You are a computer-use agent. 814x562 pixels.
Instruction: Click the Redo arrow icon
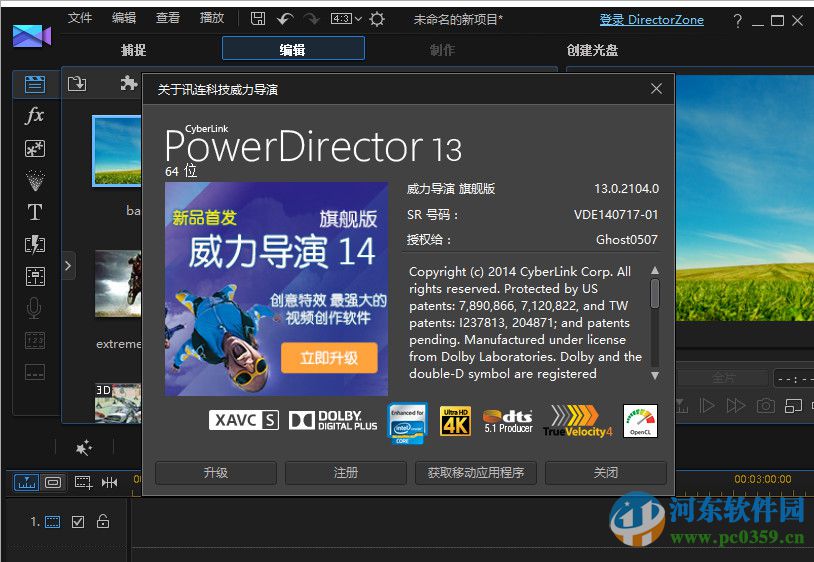click(311, 19)
